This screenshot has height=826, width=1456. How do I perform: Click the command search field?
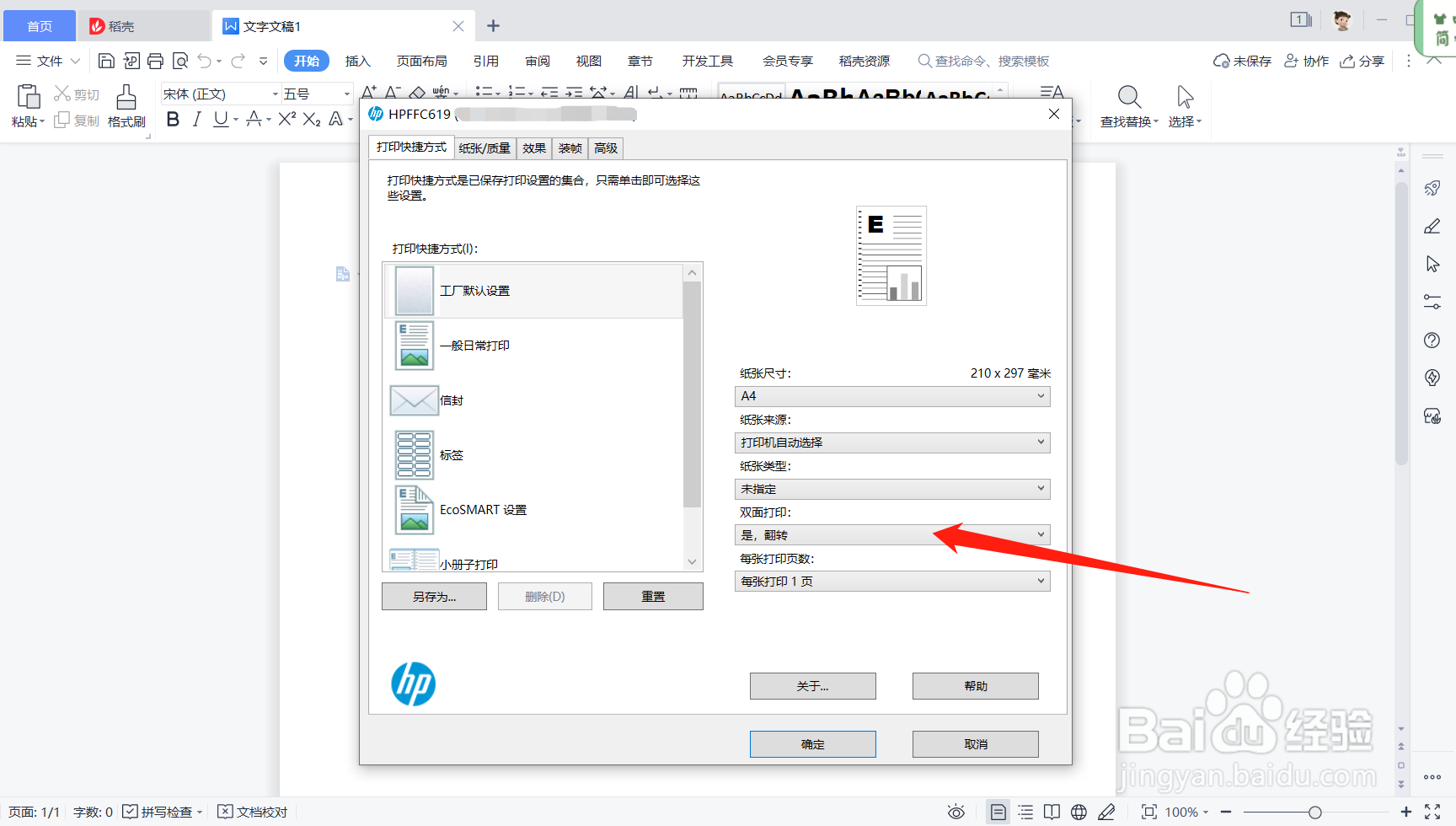[983, 61]
